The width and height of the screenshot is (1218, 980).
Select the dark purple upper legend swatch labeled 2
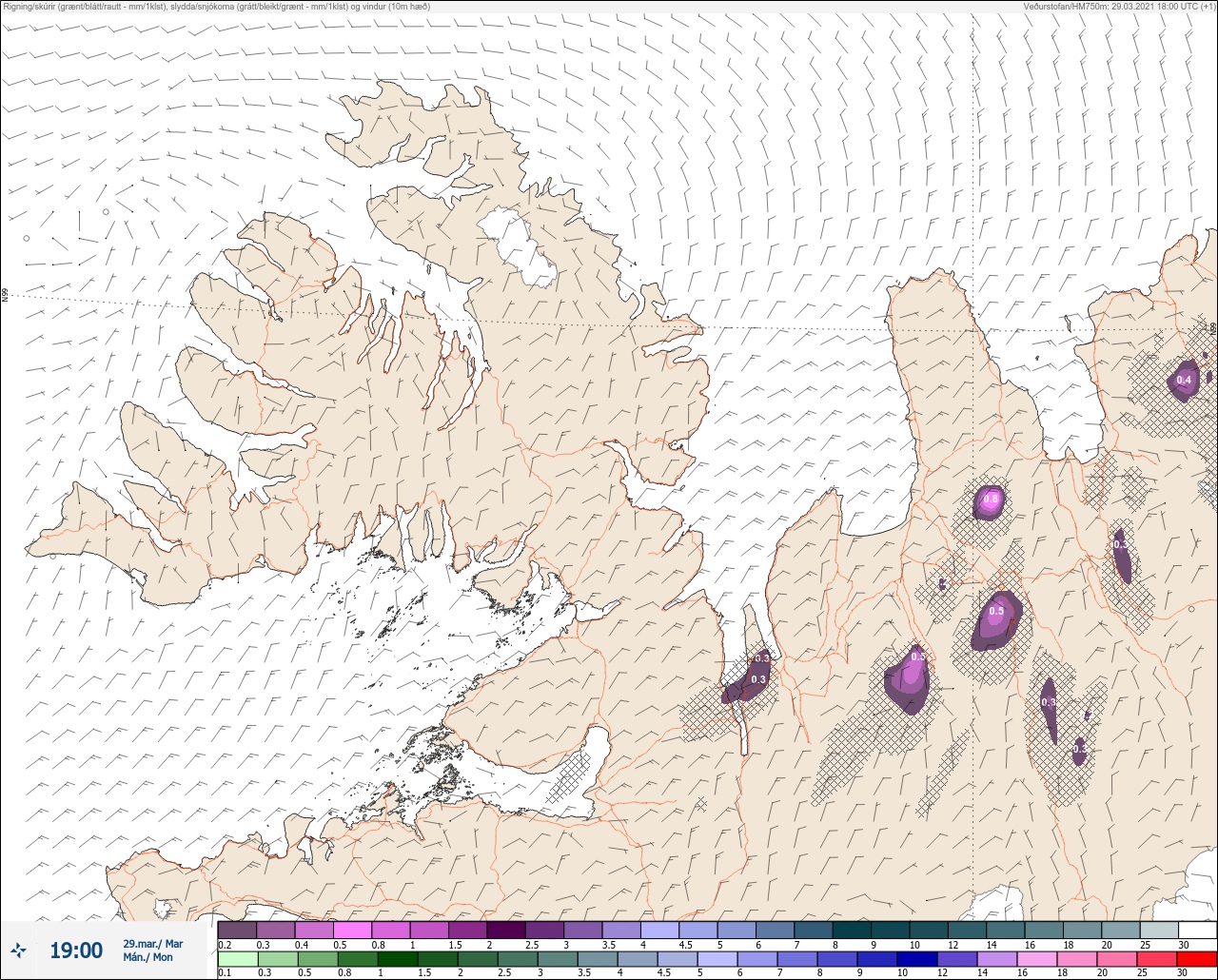point(505,930)
